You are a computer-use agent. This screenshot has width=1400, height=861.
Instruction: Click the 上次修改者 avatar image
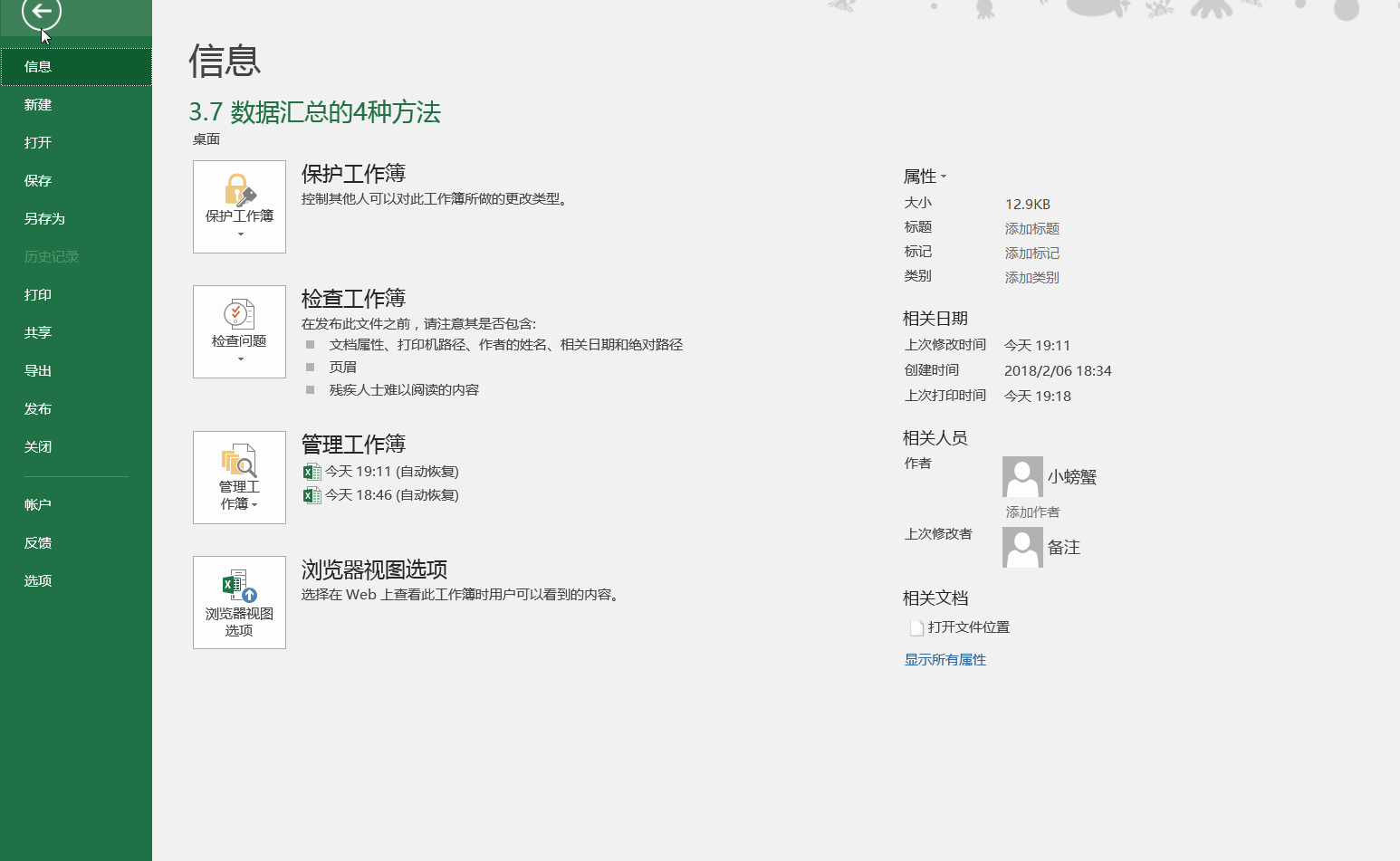tap(1022, 547)
